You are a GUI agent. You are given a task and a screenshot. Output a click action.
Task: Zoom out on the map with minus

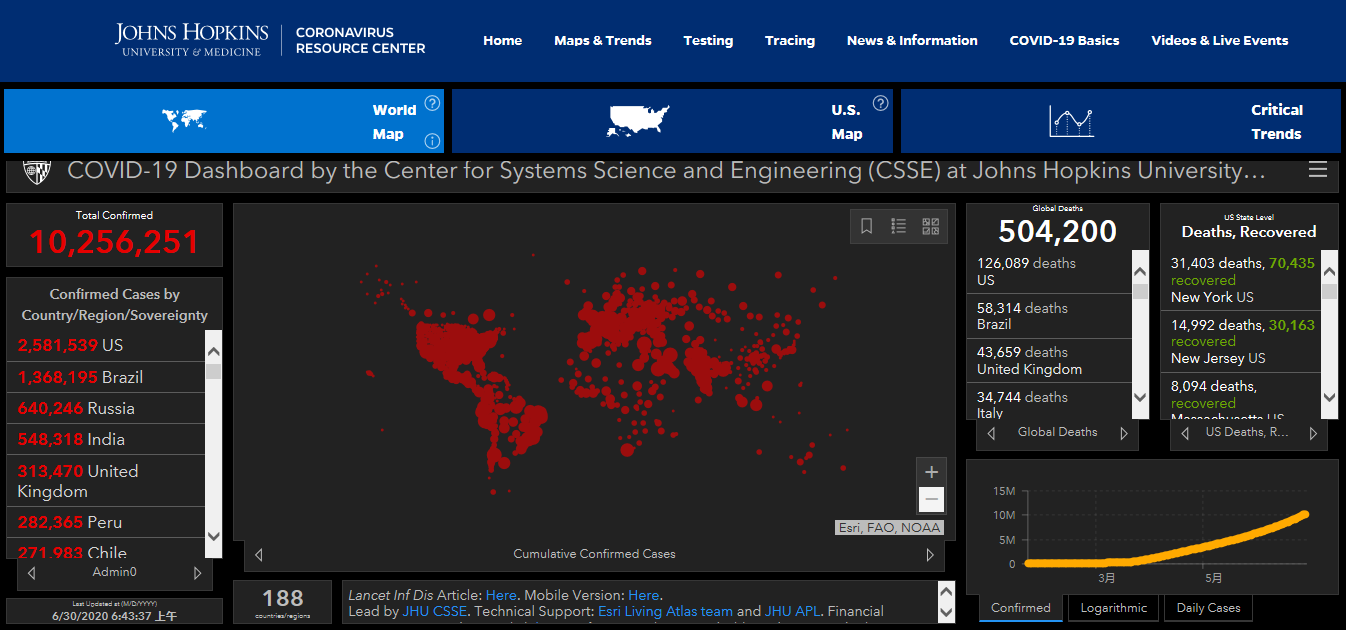(x=932, y=500)
